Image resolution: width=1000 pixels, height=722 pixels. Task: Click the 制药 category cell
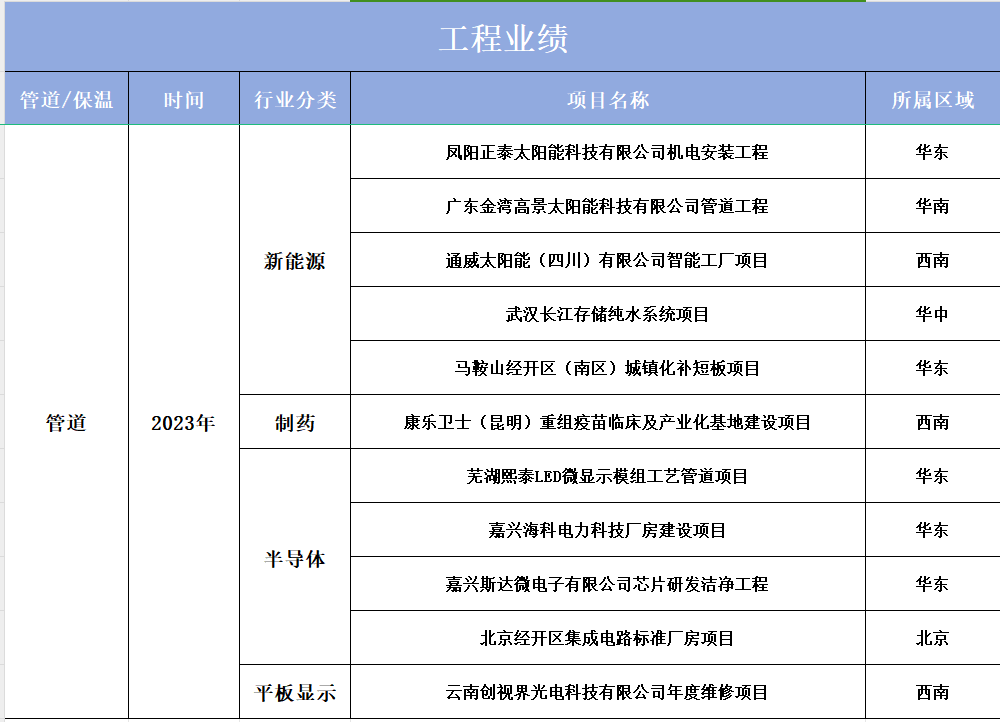pyautogui.click(x=295, y=423)
